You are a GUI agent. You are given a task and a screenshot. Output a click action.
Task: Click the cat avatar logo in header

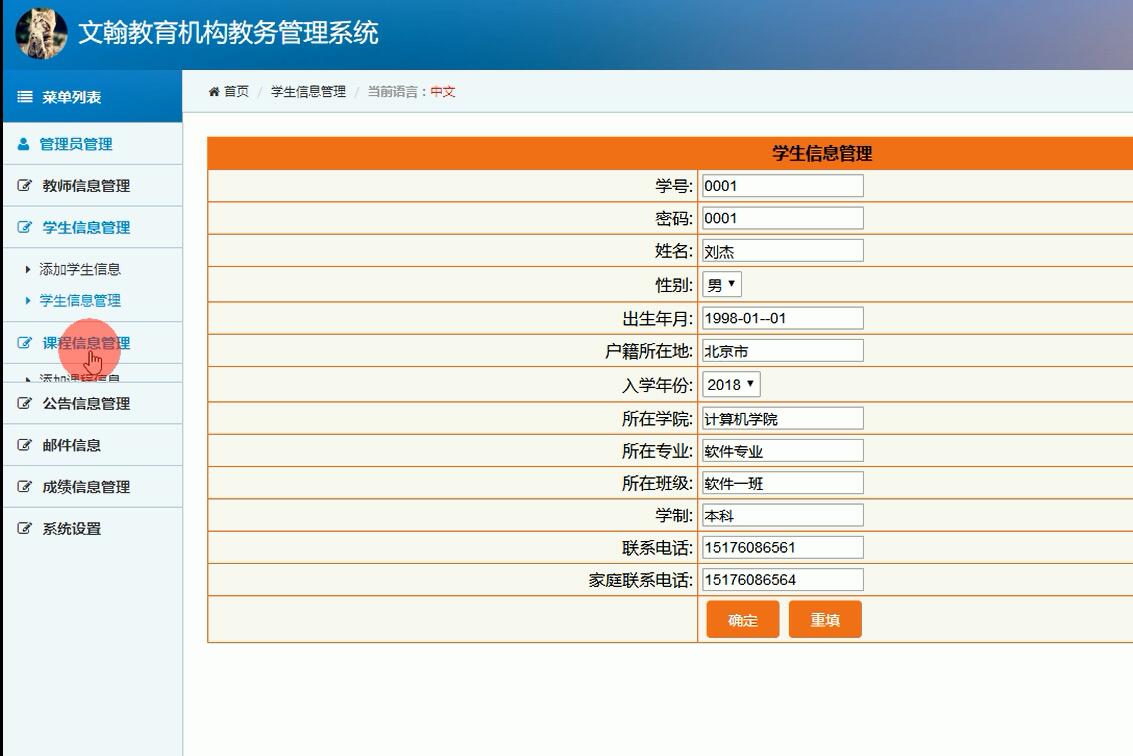pos(41,33)
